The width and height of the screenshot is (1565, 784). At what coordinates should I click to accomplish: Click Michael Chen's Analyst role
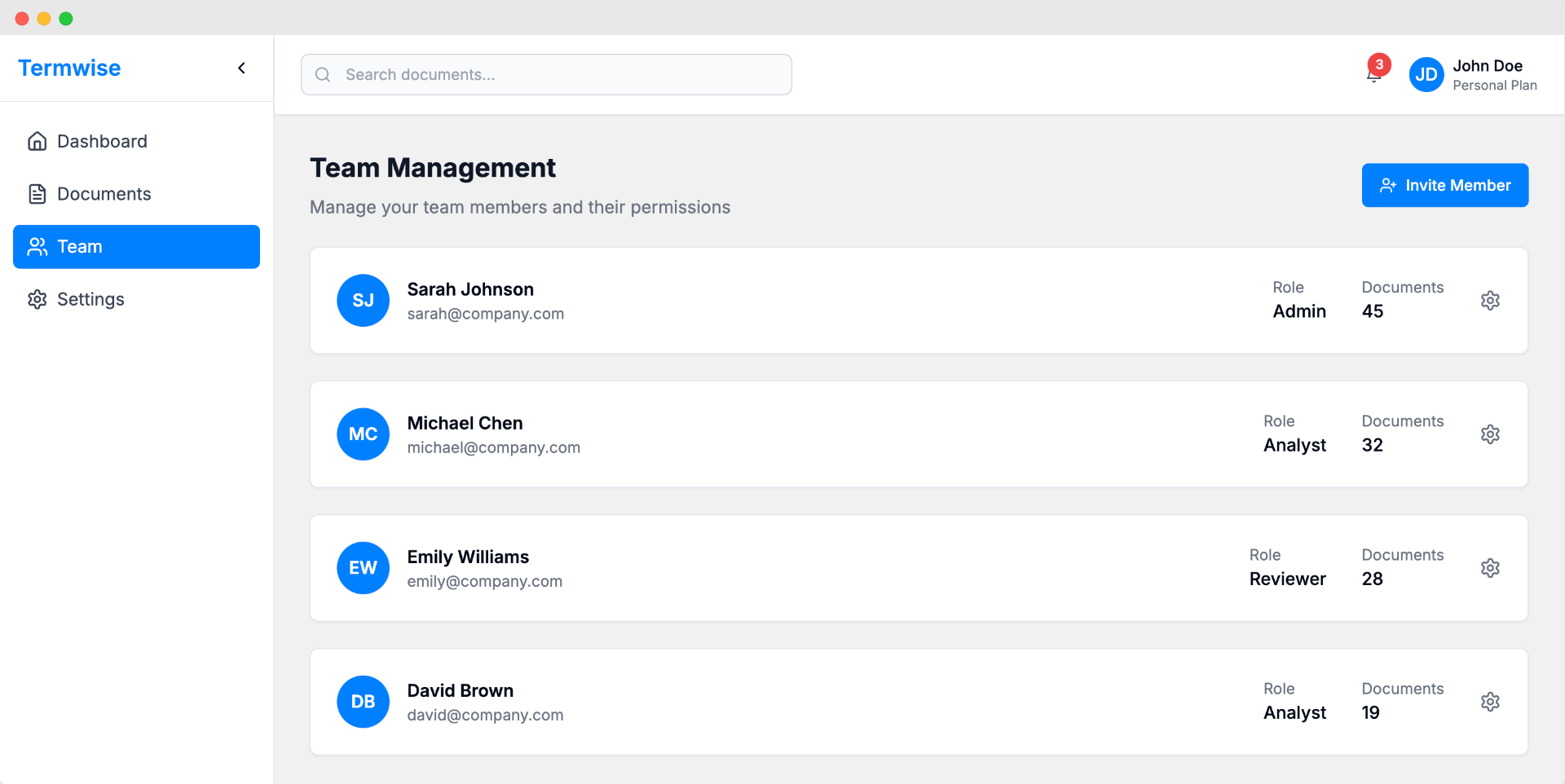[1294, 445]
